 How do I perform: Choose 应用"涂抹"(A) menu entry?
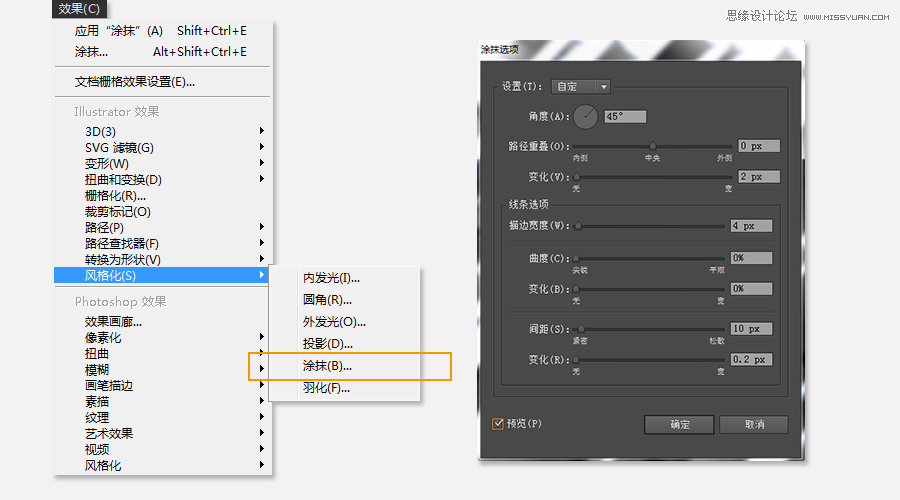tap(162, 31)
